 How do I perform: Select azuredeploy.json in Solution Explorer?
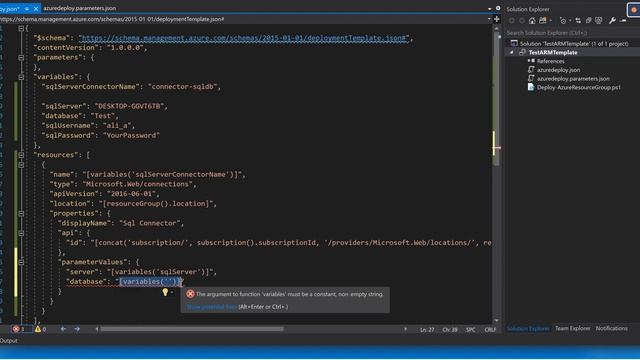click(558, 70)
